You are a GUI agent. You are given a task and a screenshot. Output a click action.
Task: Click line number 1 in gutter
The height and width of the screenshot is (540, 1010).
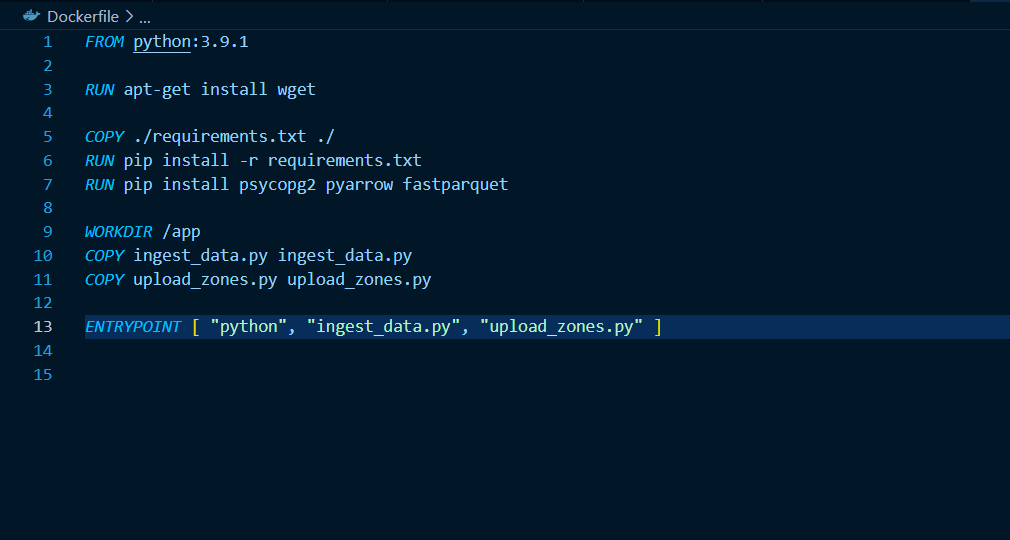(x=47, y=42)
